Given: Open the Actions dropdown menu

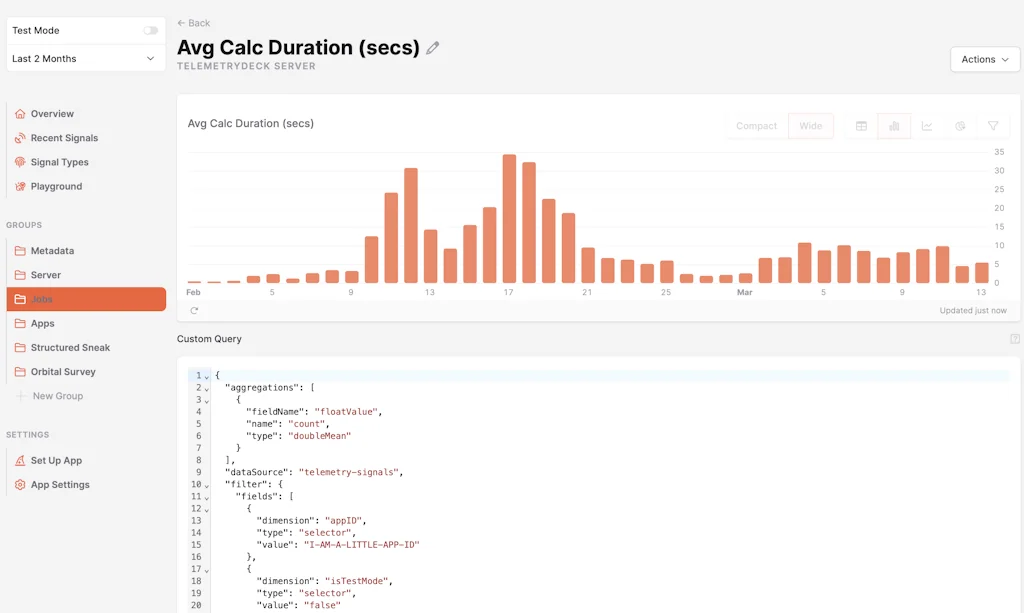Looking at the screenshot, I should pos(985,59).
